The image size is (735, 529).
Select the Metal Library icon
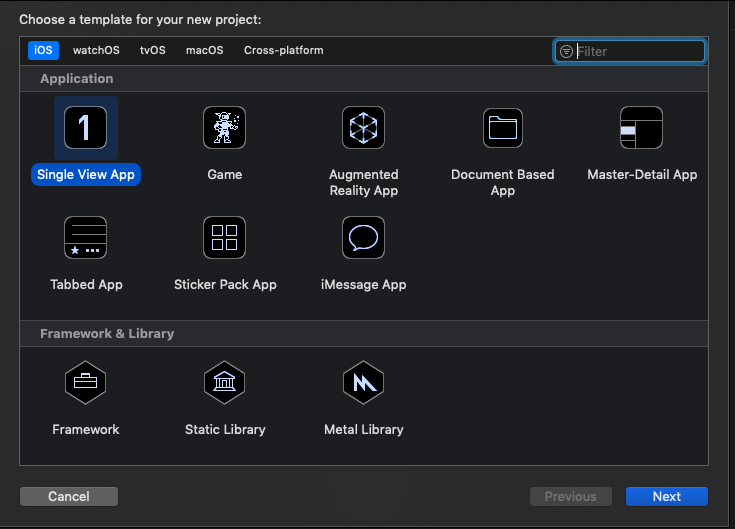click(363, 382)
